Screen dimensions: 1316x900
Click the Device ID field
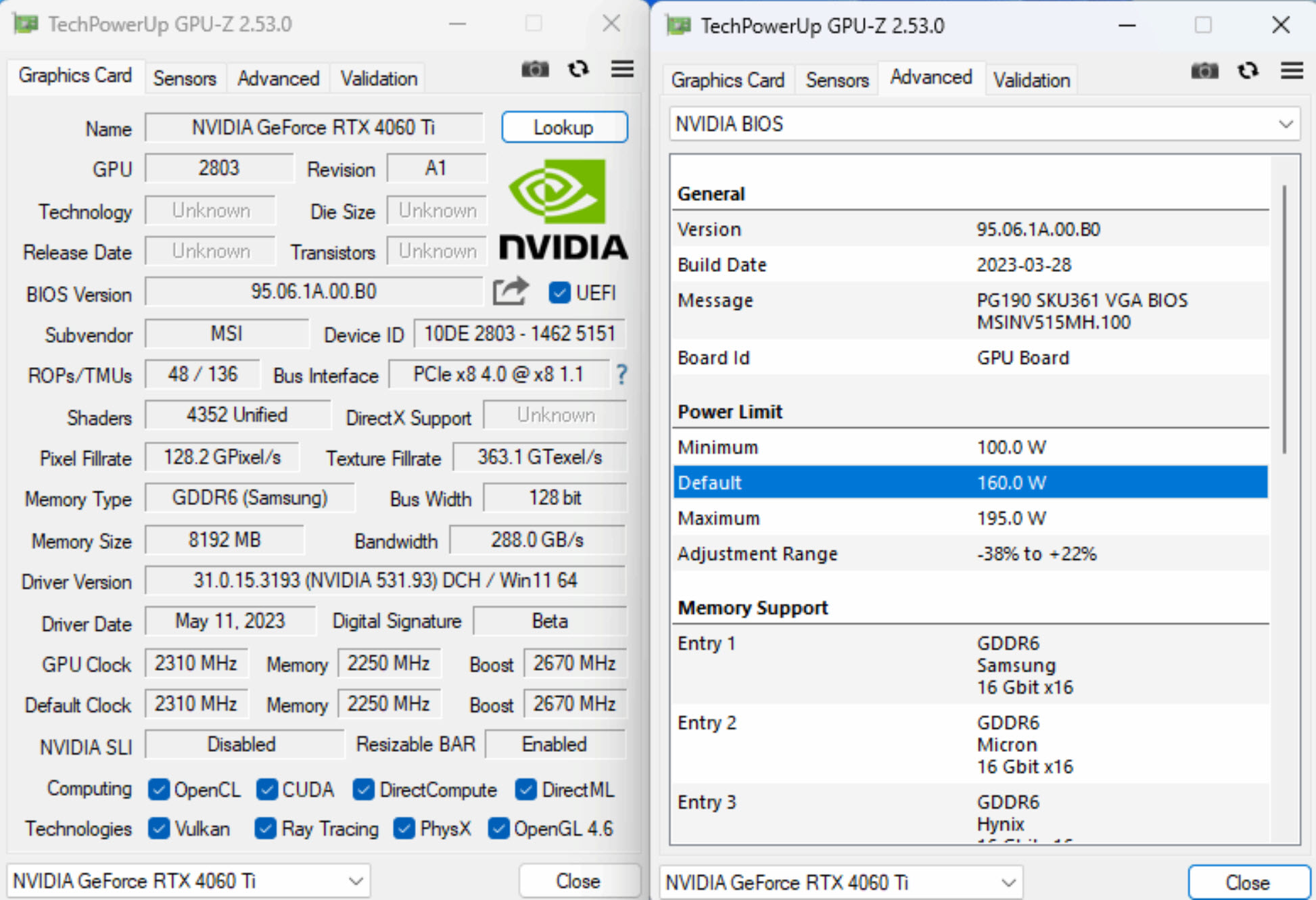tap(519, 334)
